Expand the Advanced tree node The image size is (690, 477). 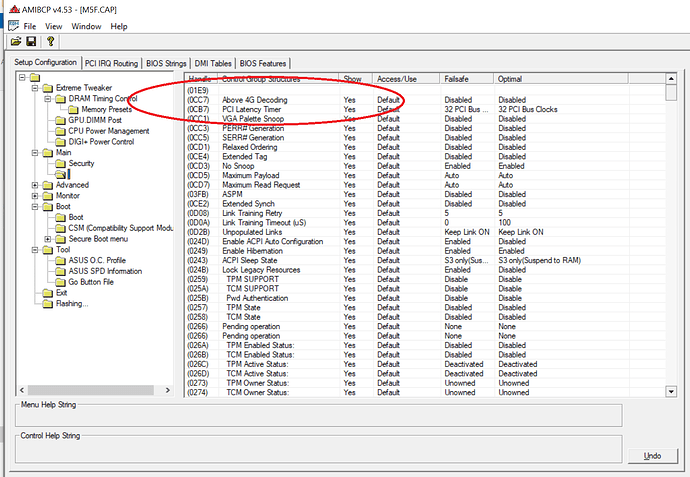(x=35, y=185)
